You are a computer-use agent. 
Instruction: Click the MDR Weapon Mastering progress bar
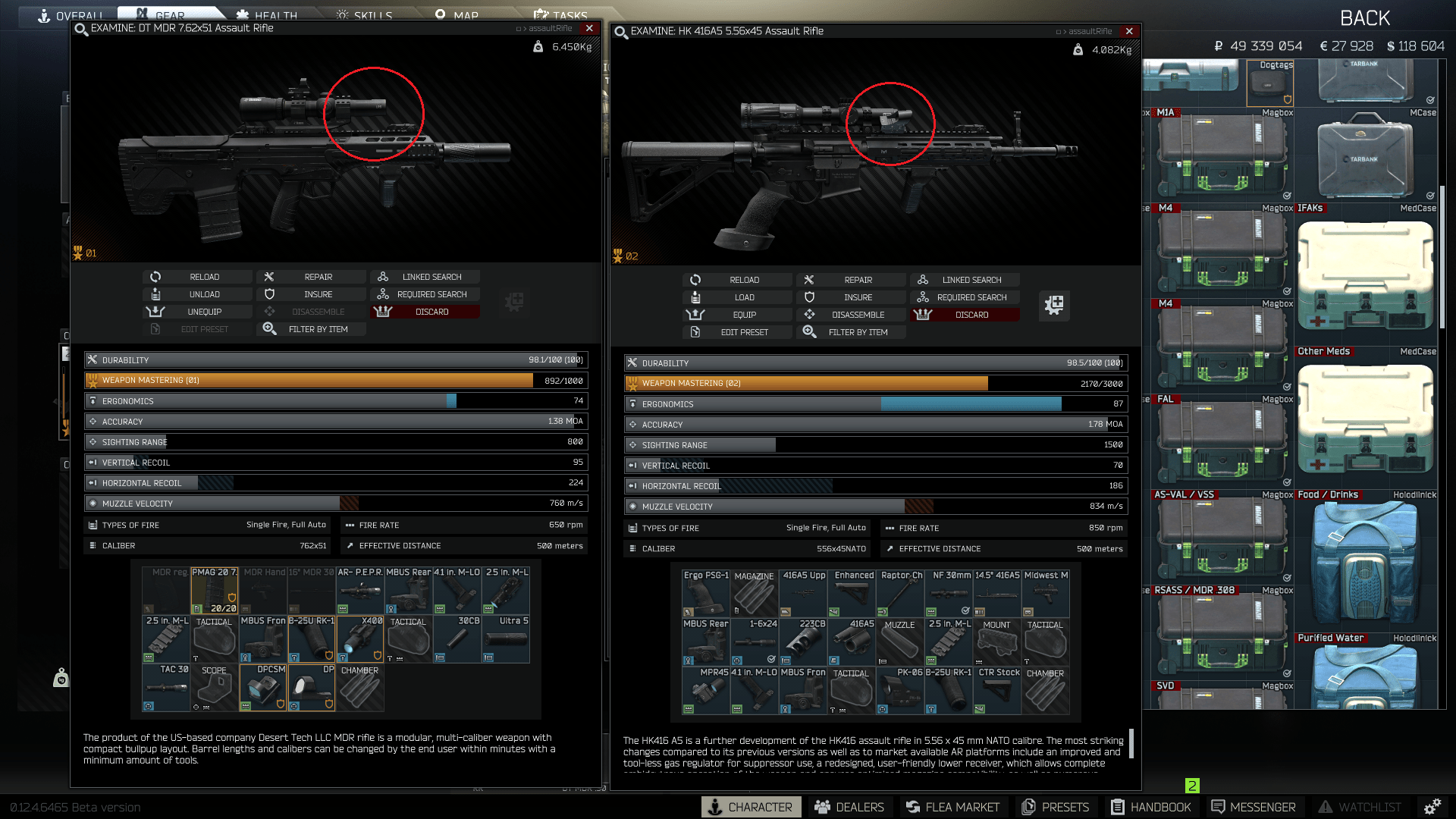[335, 380]
